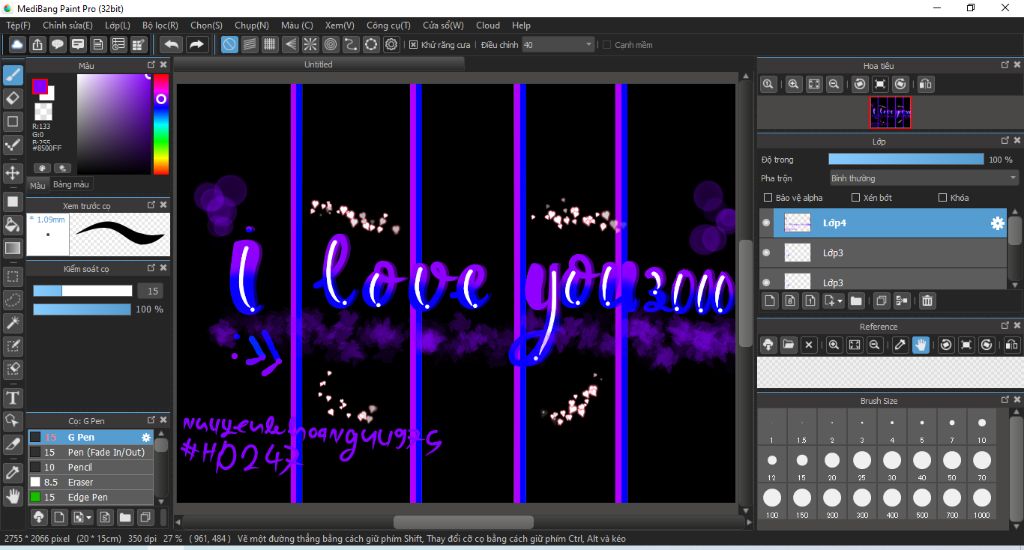Select the Gradient tool
Screen dimensions: 1024x550
click(x=12, y=248)
